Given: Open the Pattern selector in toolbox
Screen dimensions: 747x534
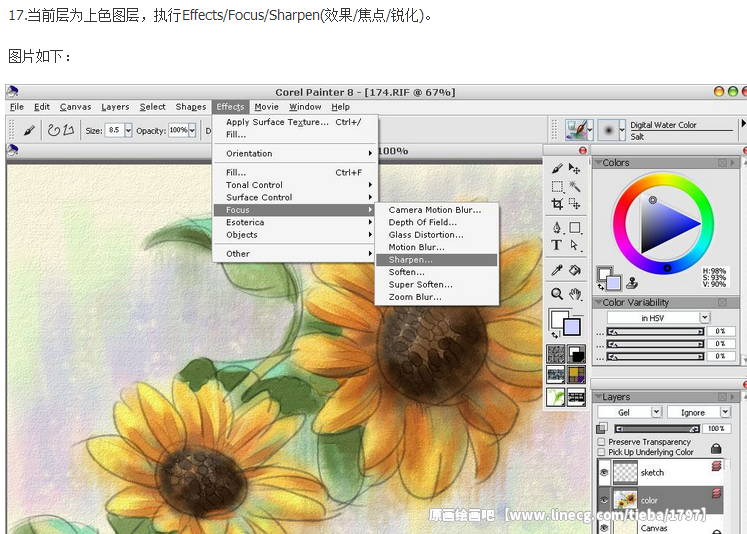Looking at the screenshot, I should (x=556, y=375).
